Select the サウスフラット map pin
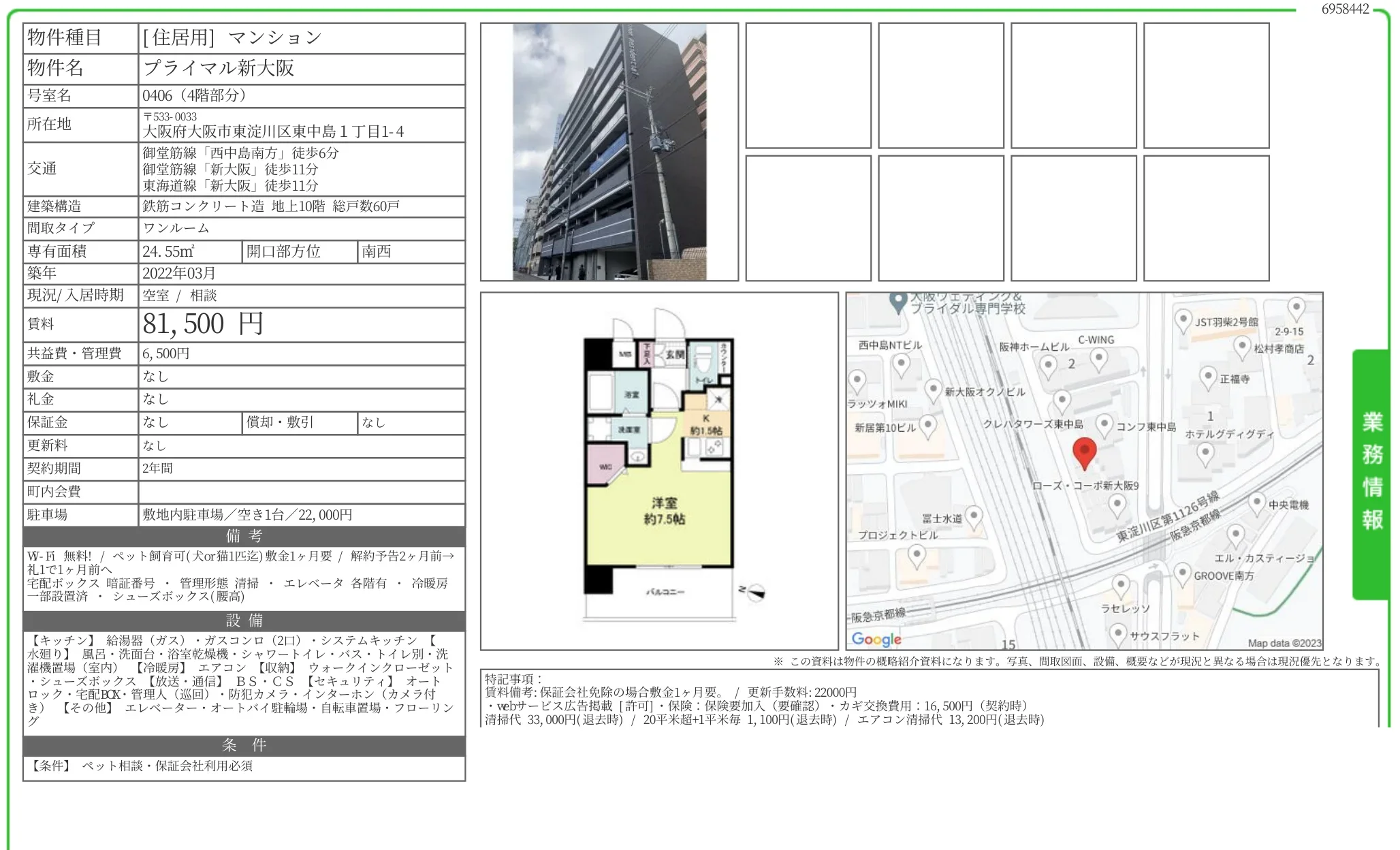1400x850 pixels. [x=1119, y=633]
